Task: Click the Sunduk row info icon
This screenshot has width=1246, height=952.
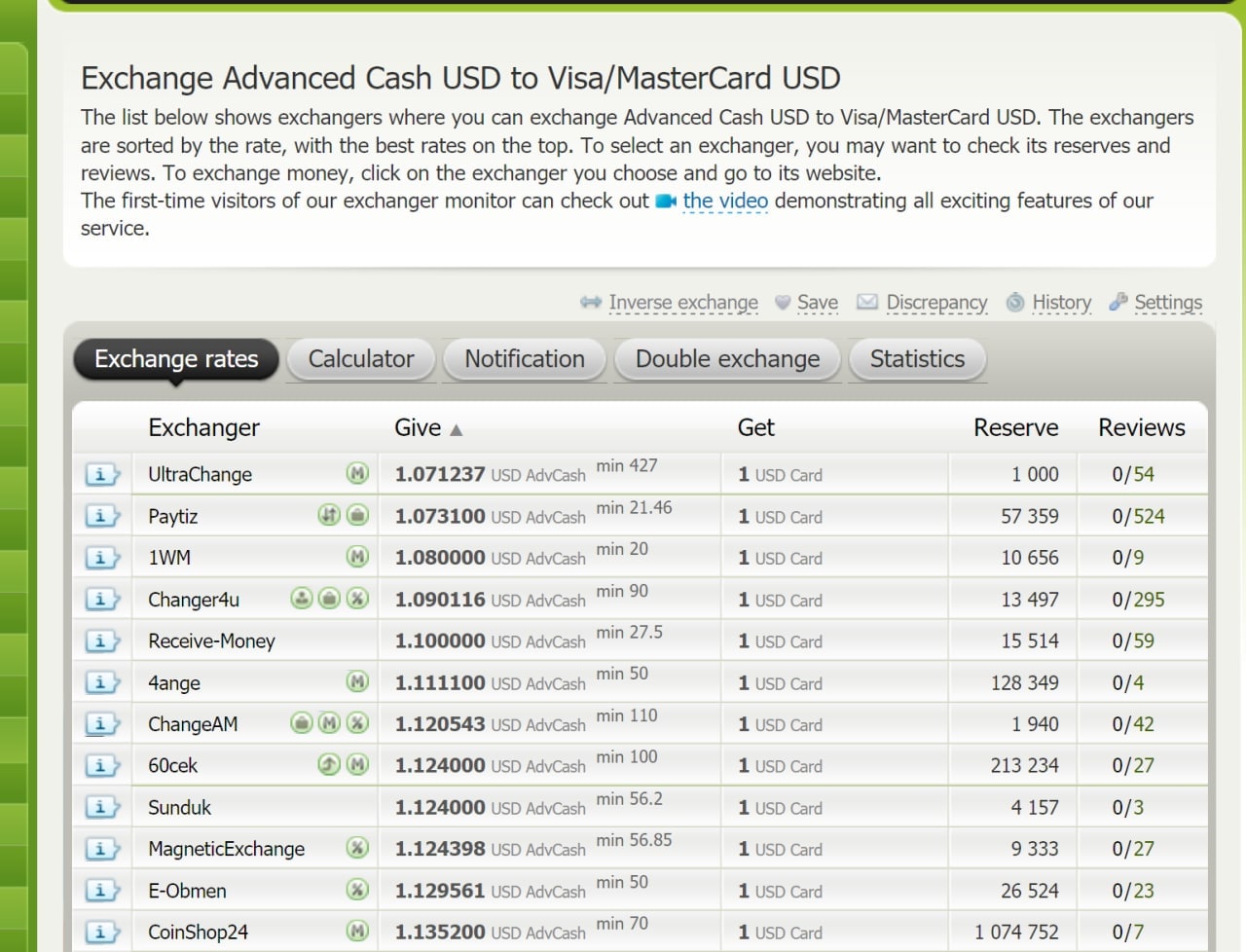Action: pyautogui.click(x=102, y=807)
